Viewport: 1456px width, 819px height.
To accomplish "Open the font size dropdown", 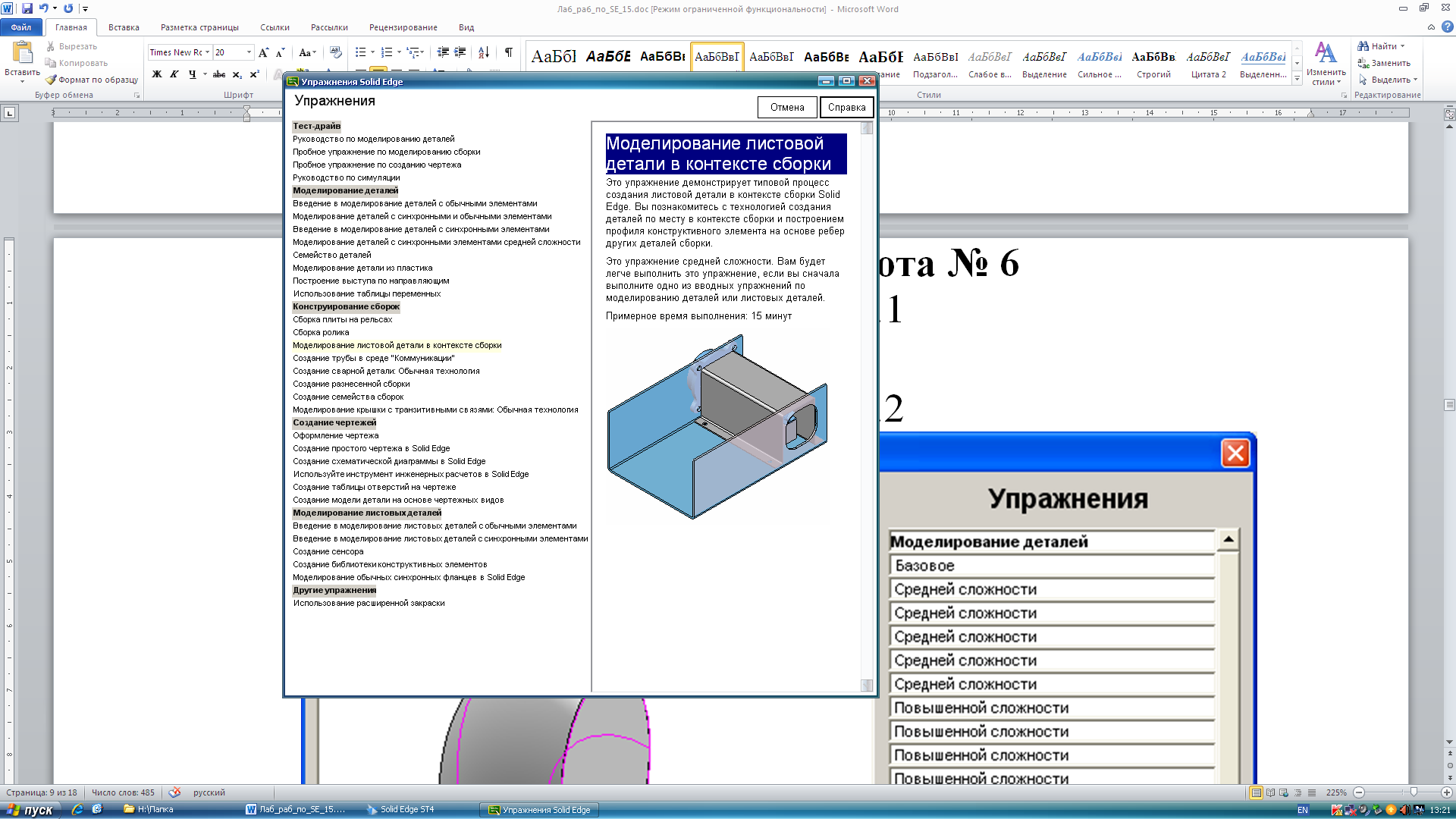I will pos(249,52).
